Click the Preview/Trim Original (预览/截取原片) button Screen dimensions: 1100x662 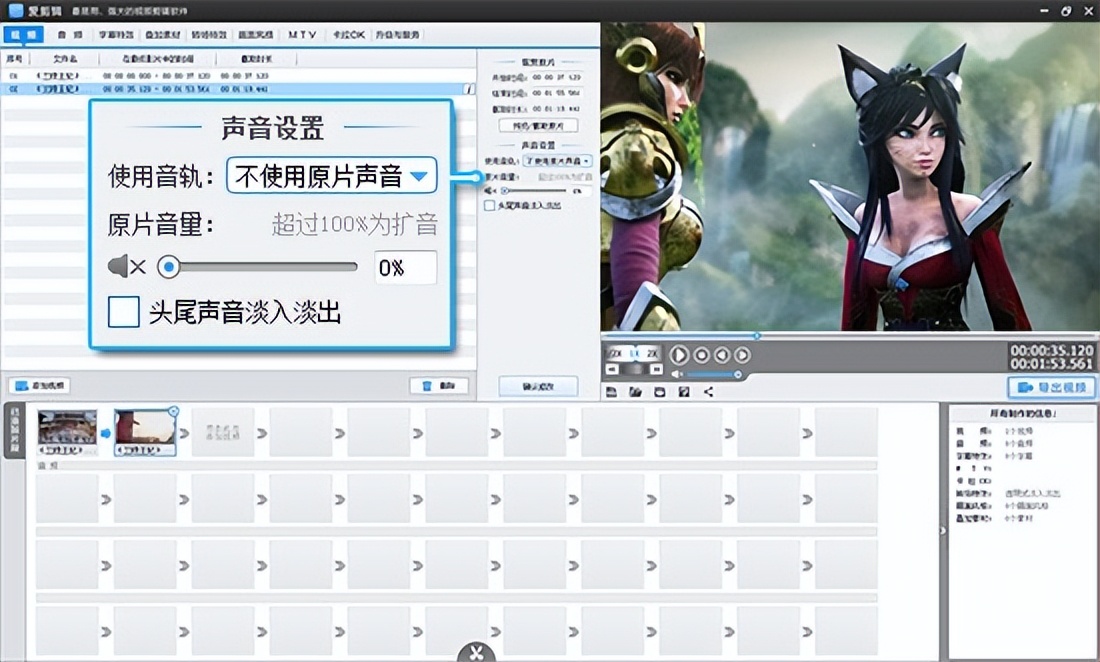[x=538, y=126]
